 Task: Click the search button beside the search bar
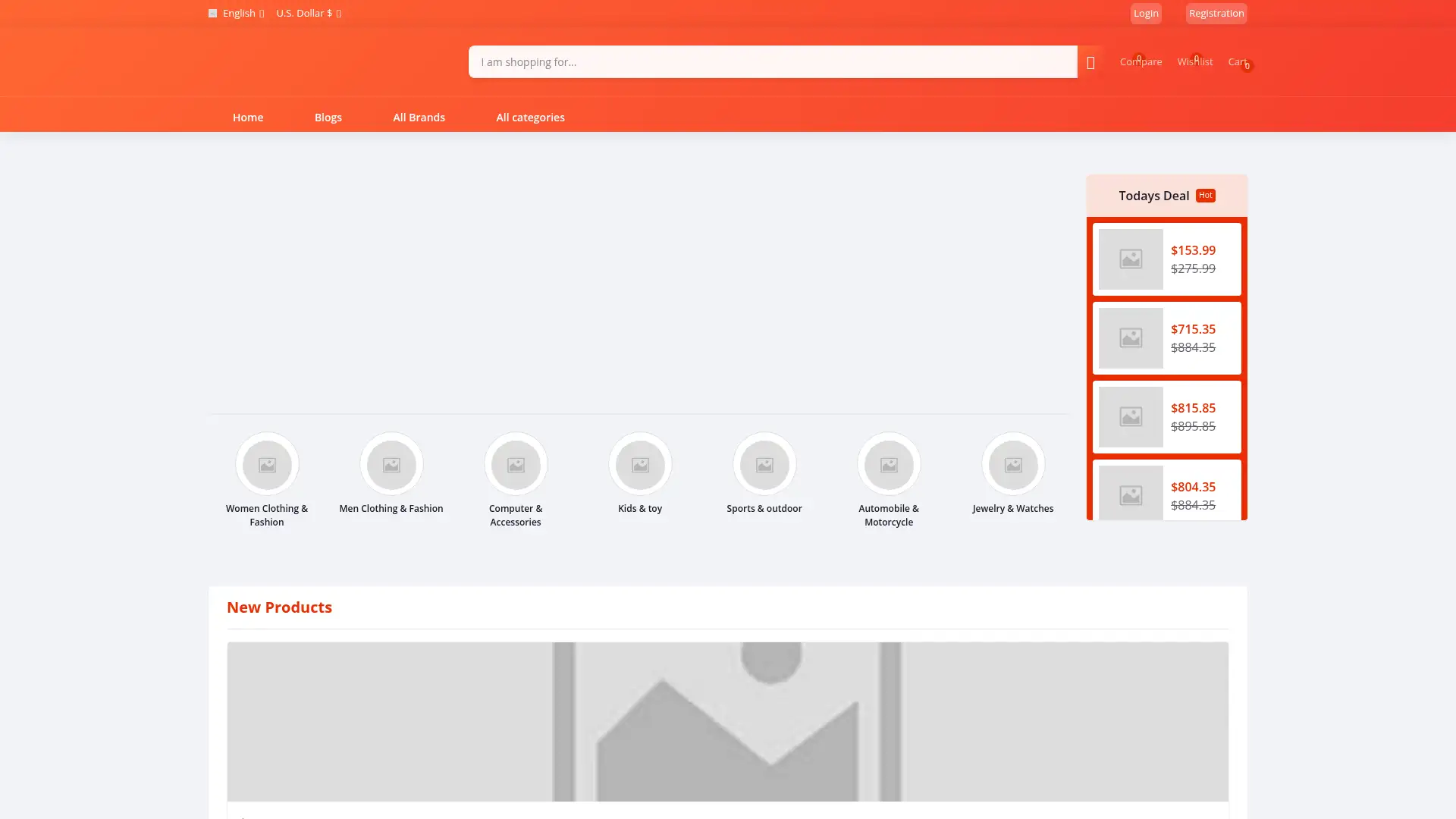tap(1092, 62)
